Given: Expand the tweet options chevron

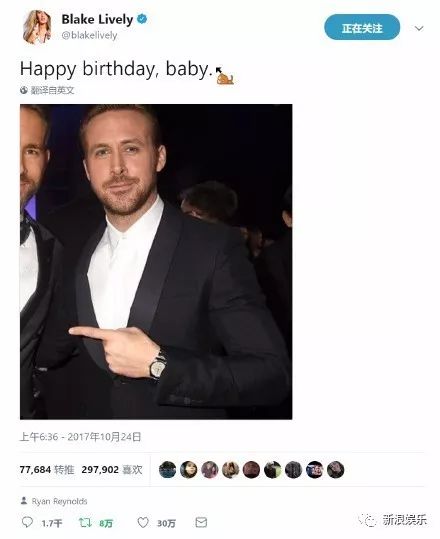Looking at the screenshot, I should [x=419, y=28].
